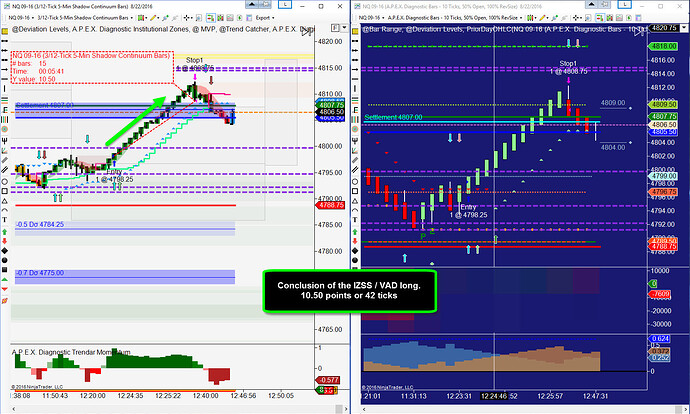
Task: Open the Export menu in left chart
Action: (265, 18)
